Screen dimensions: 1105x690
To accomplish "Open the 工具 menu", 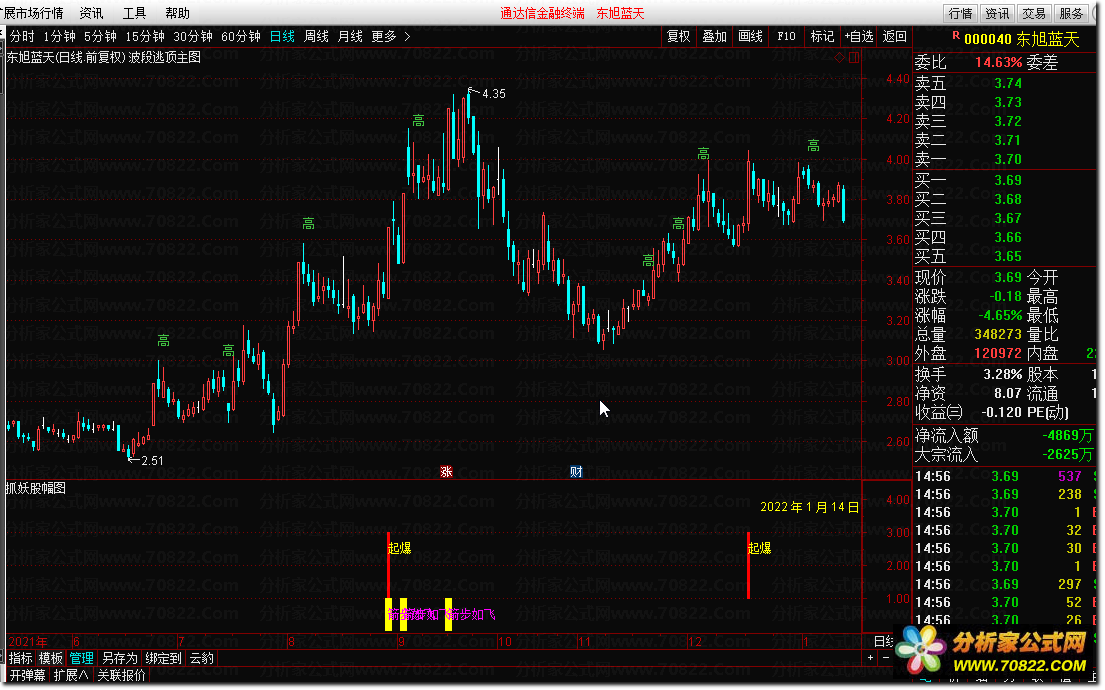I will click(134, 13).
